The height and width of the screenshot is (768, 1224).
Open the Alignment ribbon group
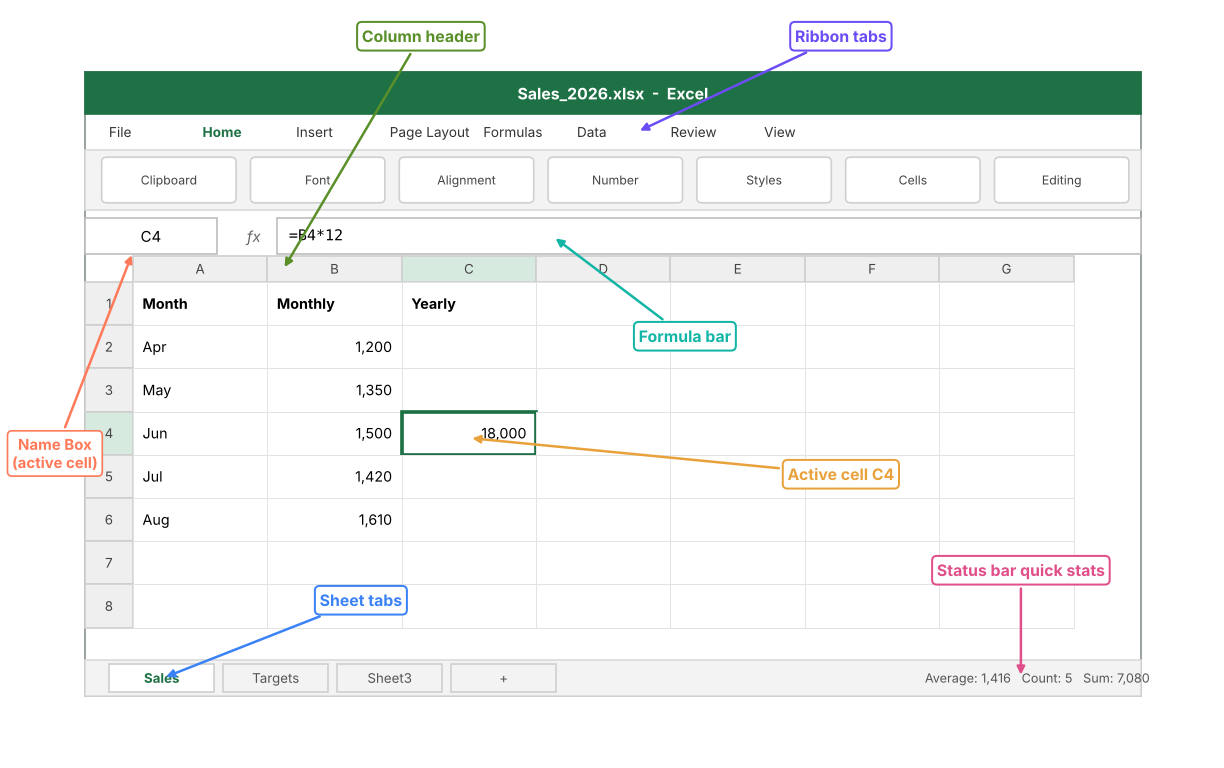click(x=466, y=180)
